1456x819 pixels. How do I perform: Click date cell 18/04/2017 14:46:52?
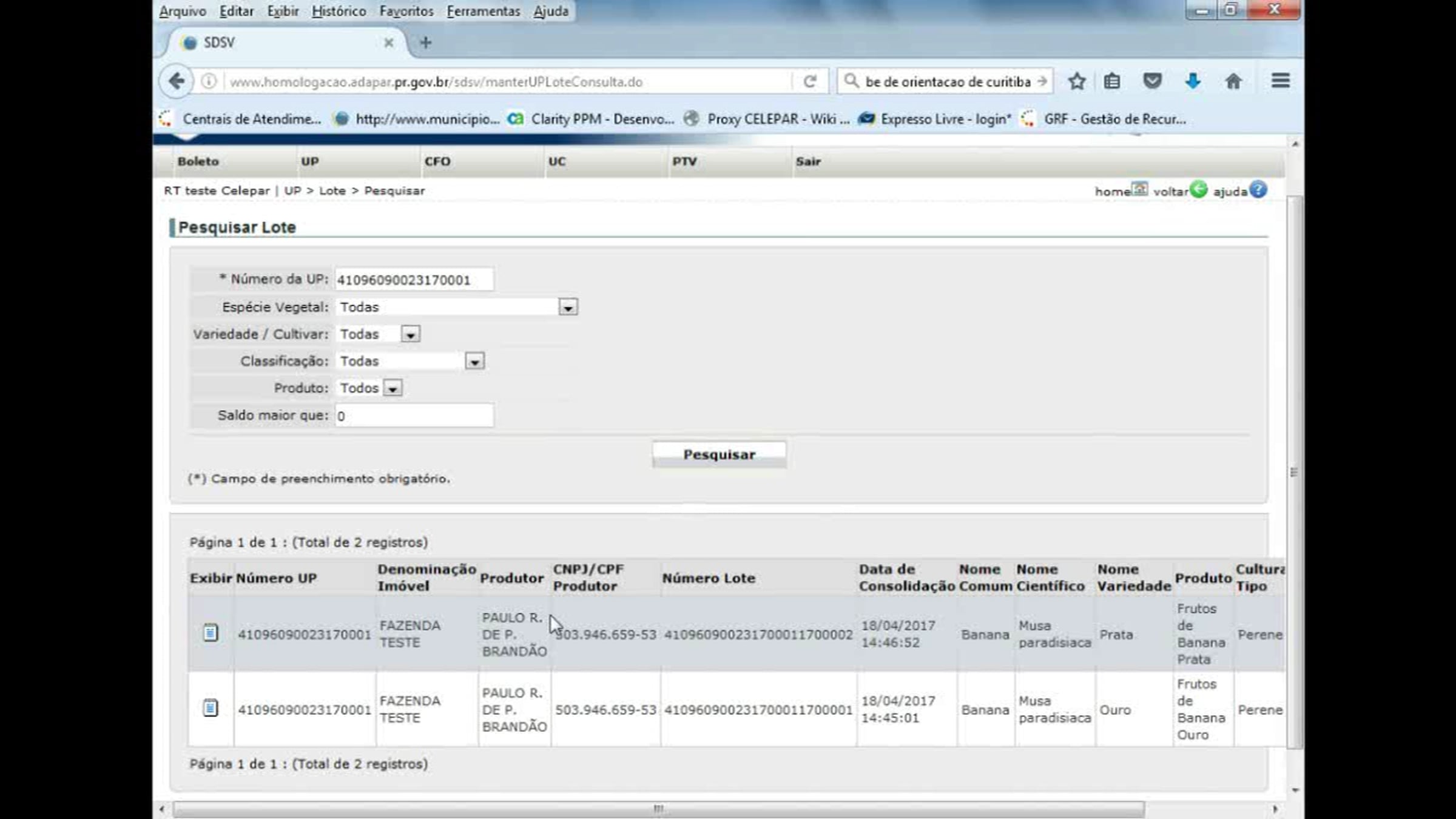pyautogui.click(x=898, y=634)
